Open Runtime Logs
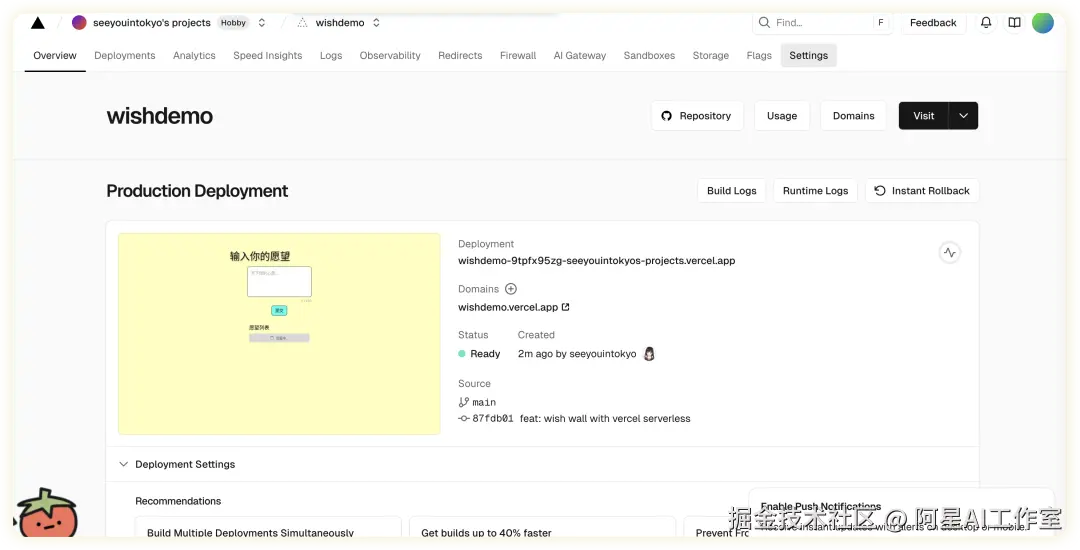This screenshot has width=1080, height=550. coord(816,191)
